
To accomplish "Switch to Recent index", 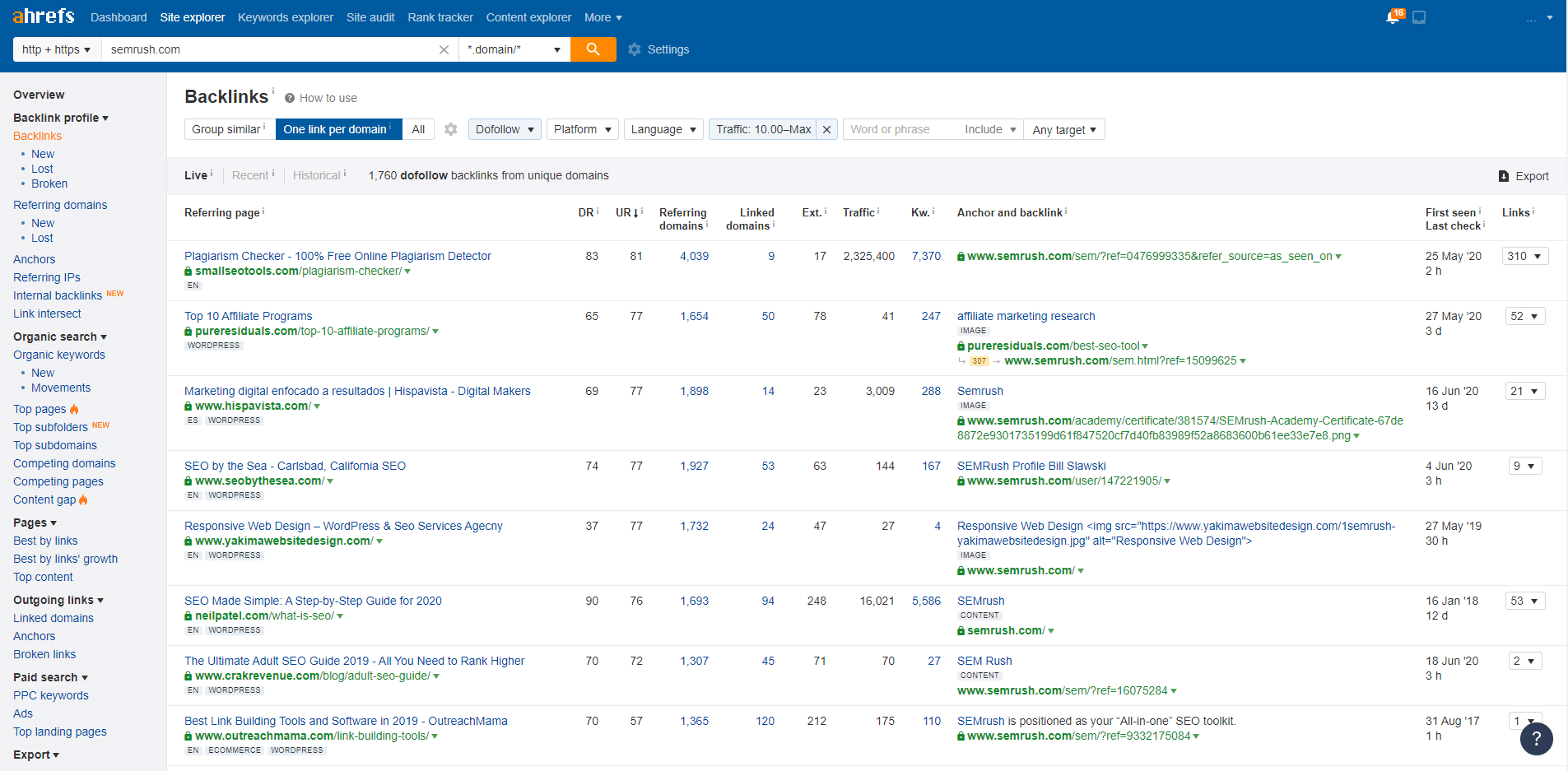I will click(250, 175).
